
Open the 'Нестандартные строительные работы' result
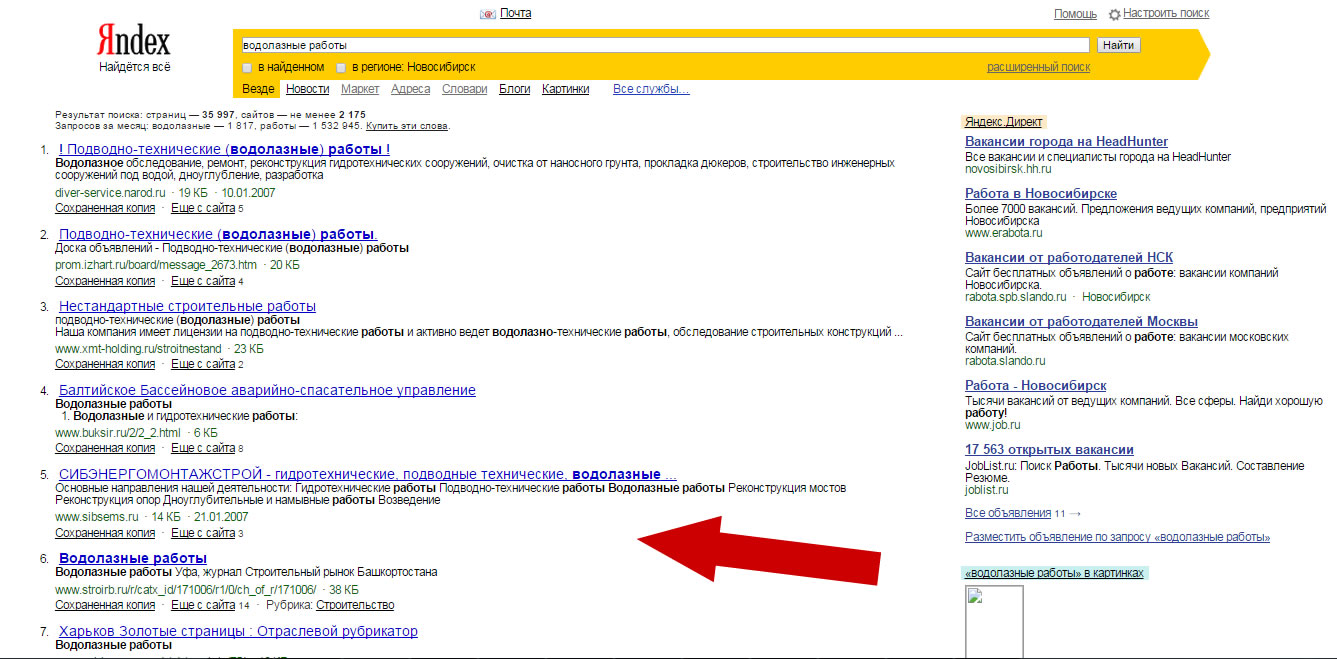tap(187, 306)
